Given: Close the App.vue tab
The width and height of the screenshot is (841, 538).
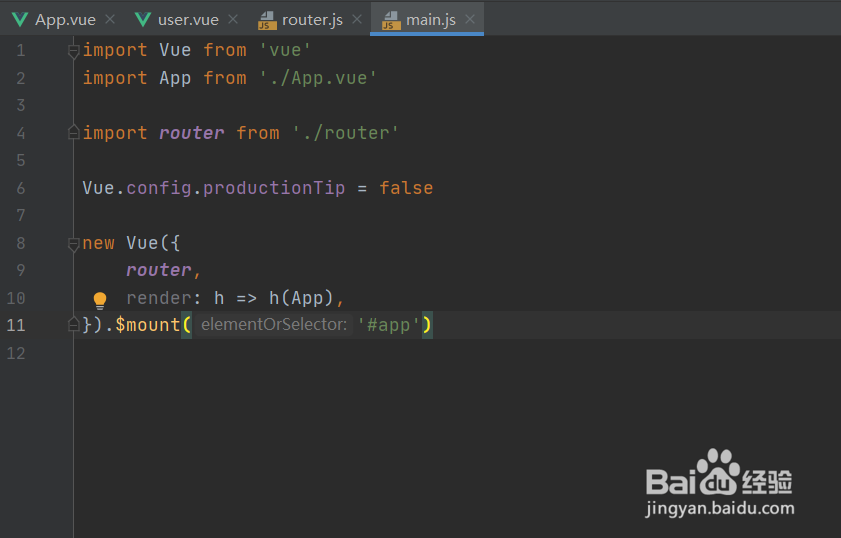Looking at the screenshot, I should pyautogui.click(x=110, y=19).
